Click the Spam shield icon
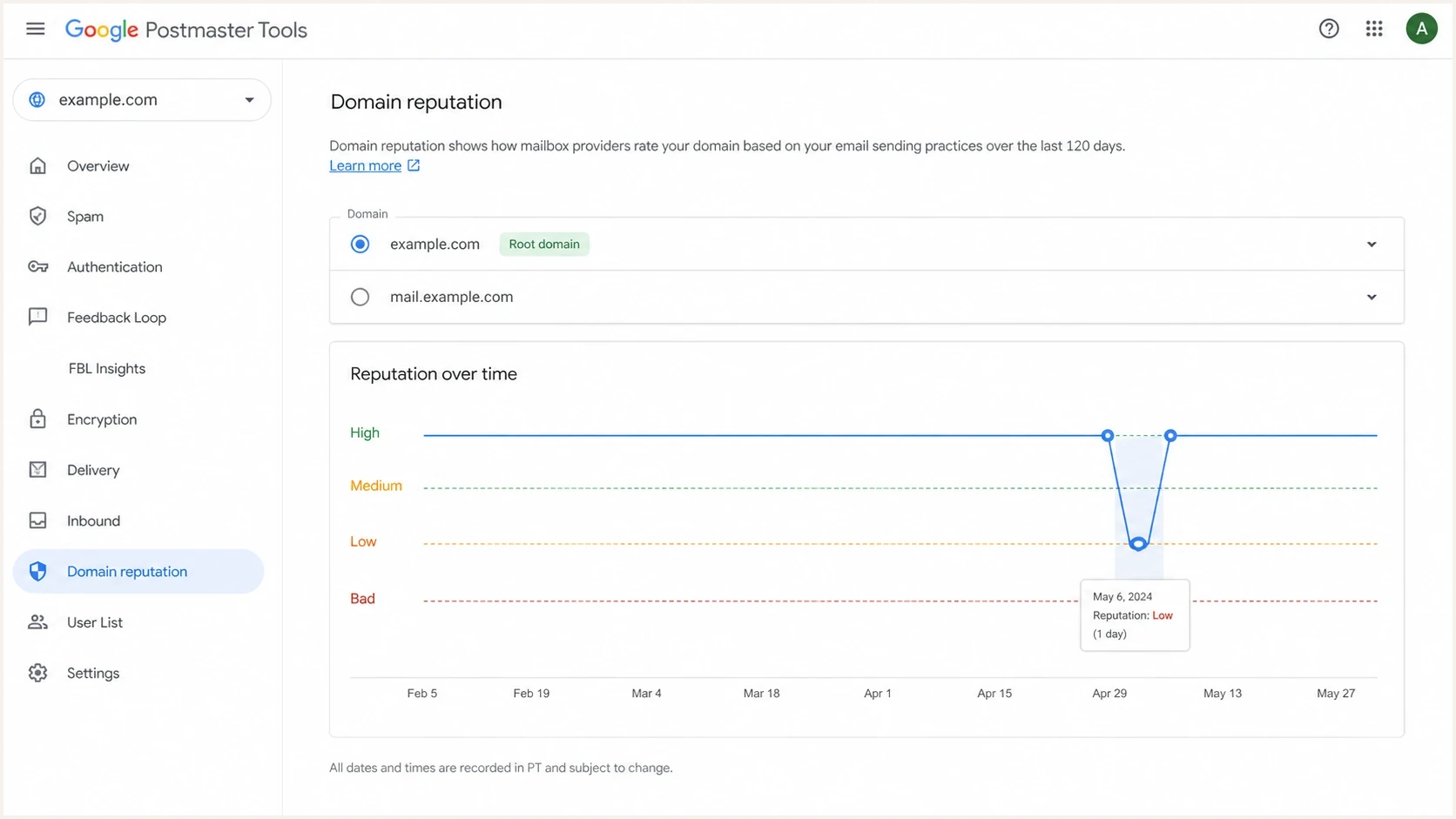Screen dimensions: 1456x819 coord(37,217)
